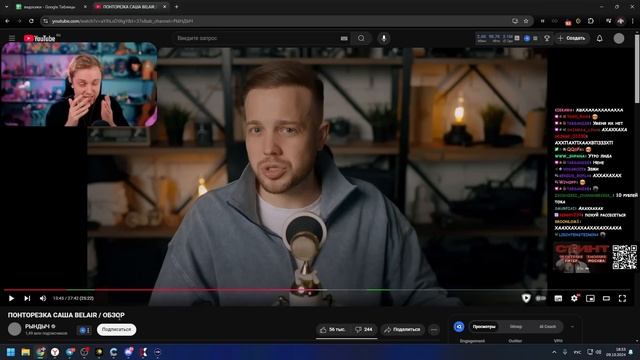Click the РЫНДЫЧ channel avatar
This screenshot has height=360, width=640.
coord(15,329)
